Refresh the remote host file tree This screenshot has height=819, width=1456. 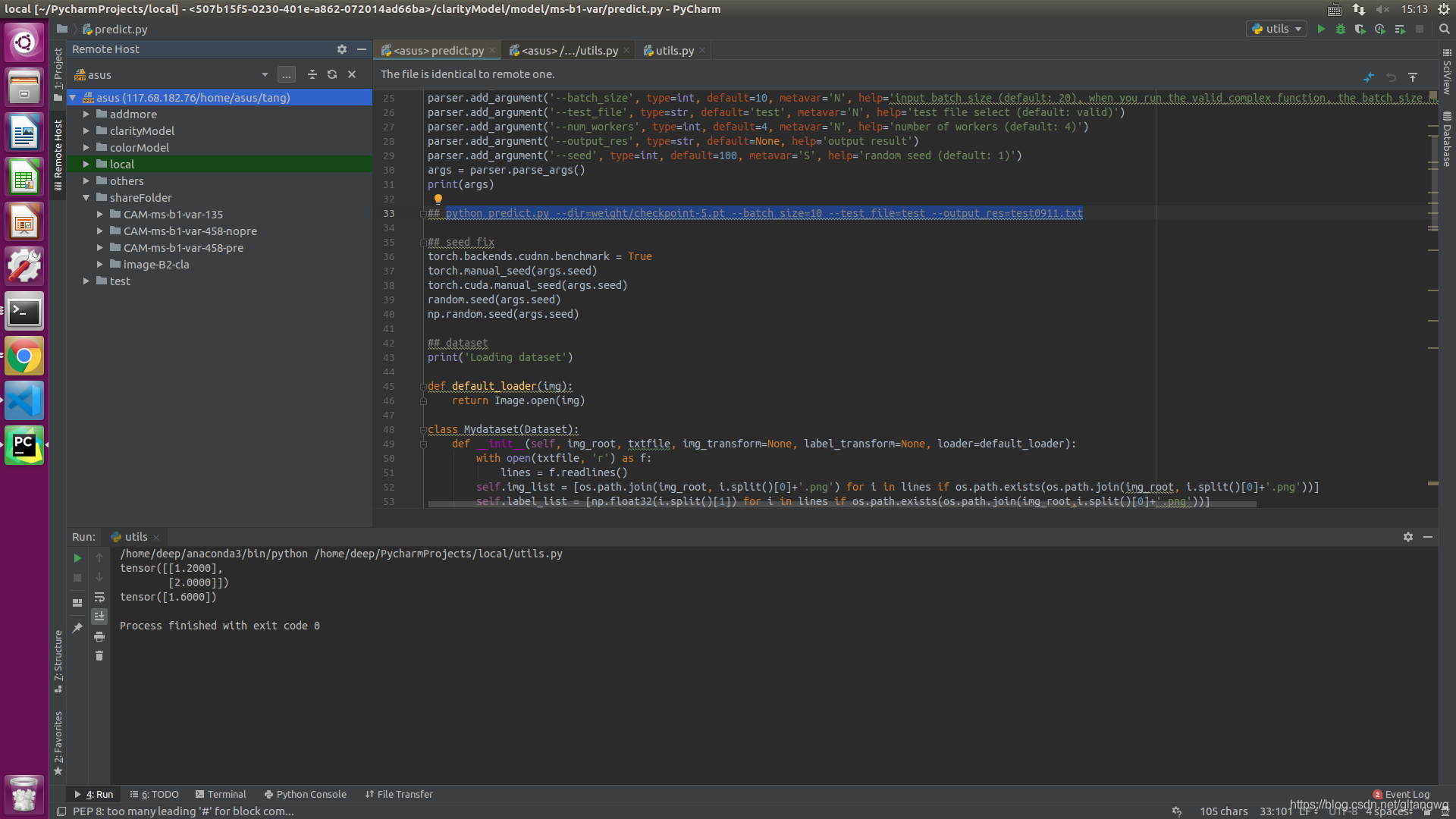pos(332,74)
